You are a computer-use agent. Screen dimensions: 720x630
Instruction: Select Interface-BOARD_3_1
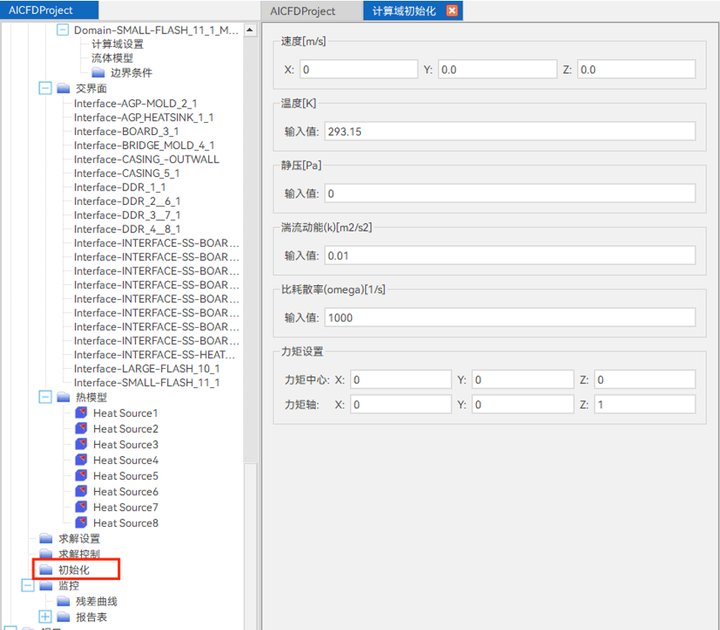(x=126, y=131)
